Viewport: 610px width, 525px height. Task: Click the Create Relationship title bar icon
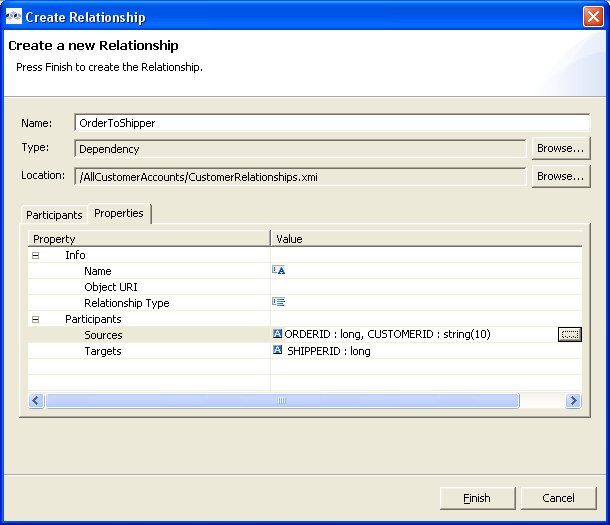pyautogui.click(x=13, y=17)
